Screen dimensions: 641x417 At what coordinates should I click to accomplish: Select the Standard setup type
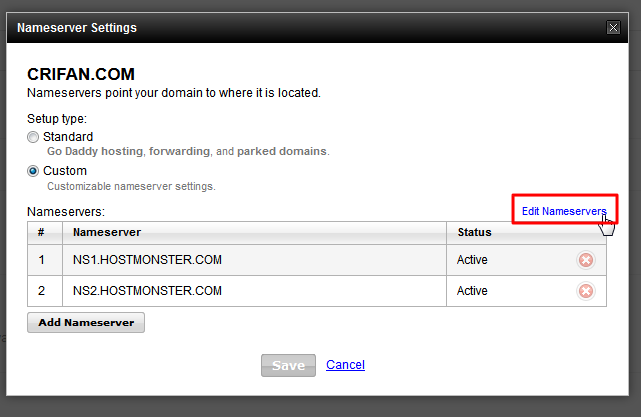coord(33,136)
